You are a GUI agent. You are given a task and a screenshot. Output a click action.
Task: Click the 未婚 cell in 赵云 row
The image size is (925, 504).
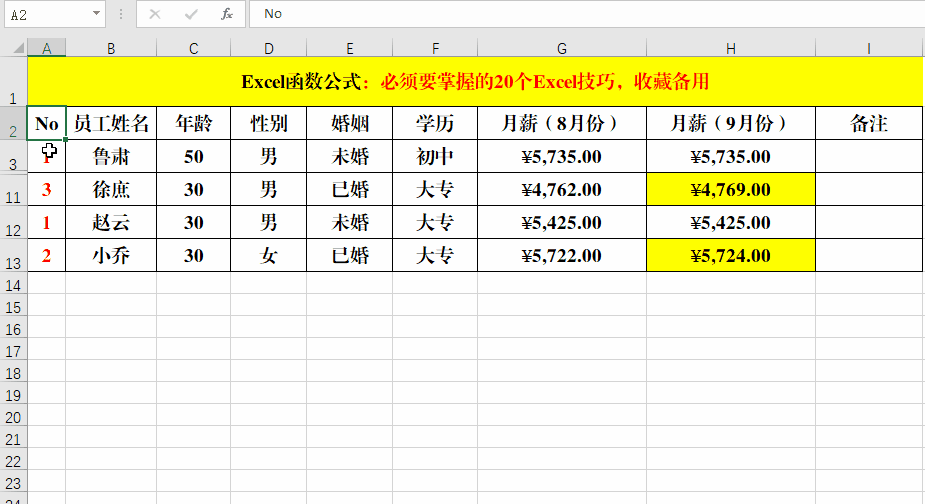350,222
